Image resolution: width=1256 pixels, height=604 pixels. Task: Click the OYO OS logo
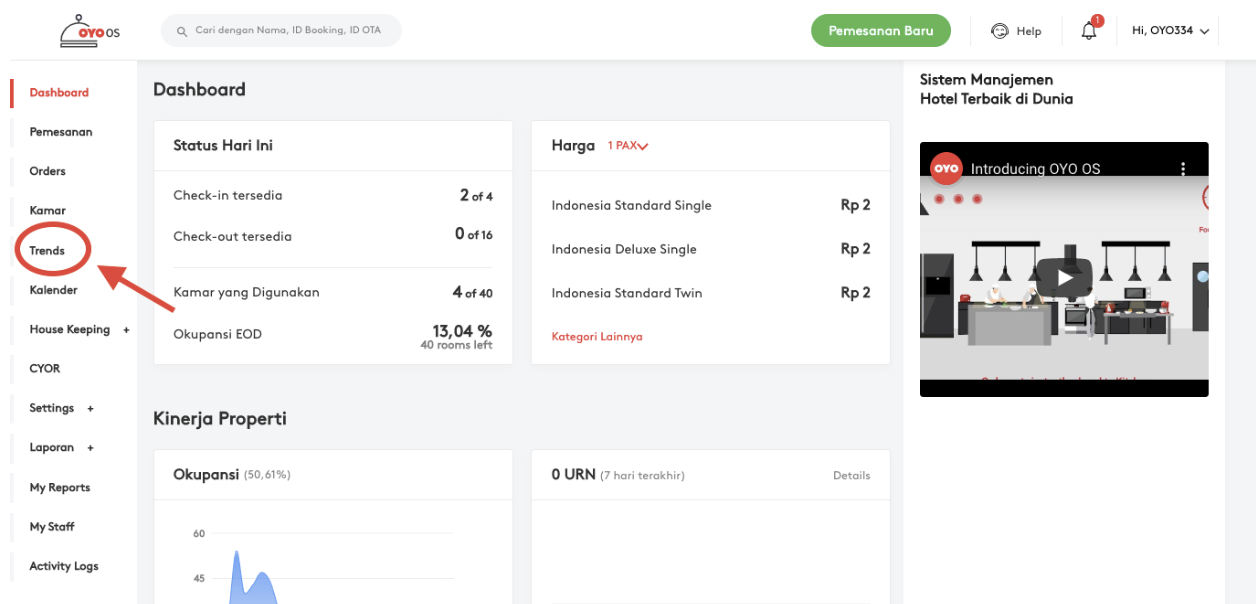[x=90, y=30]
